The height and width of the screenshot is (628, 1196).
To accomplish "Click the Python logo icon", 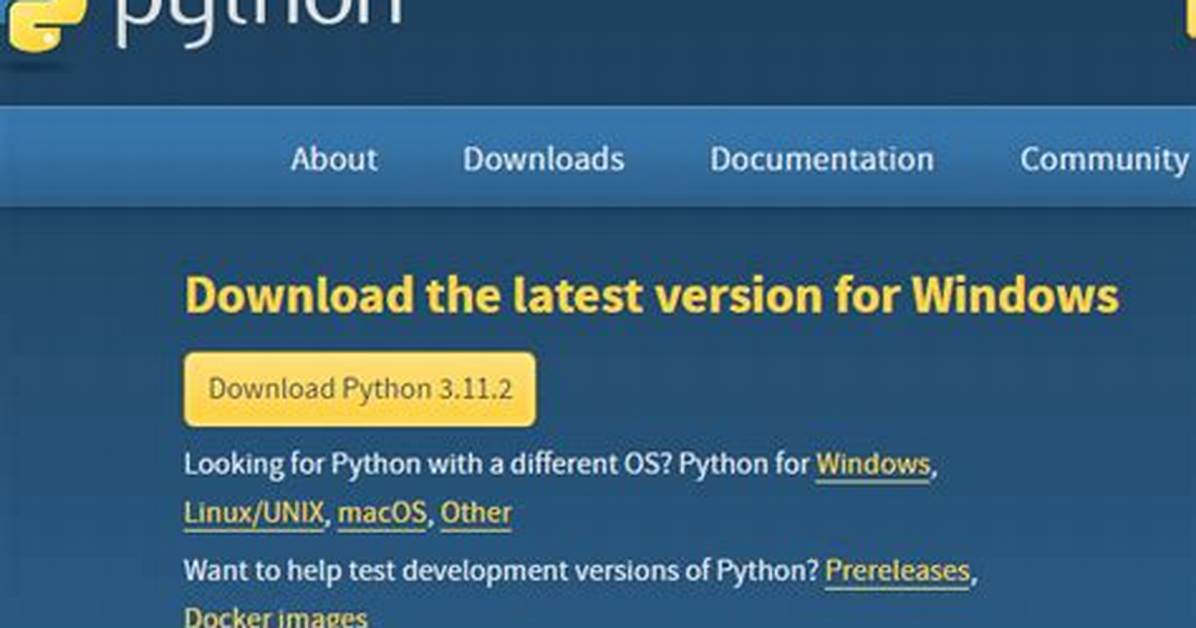I will pyautogui.click(x=46, y=24).
